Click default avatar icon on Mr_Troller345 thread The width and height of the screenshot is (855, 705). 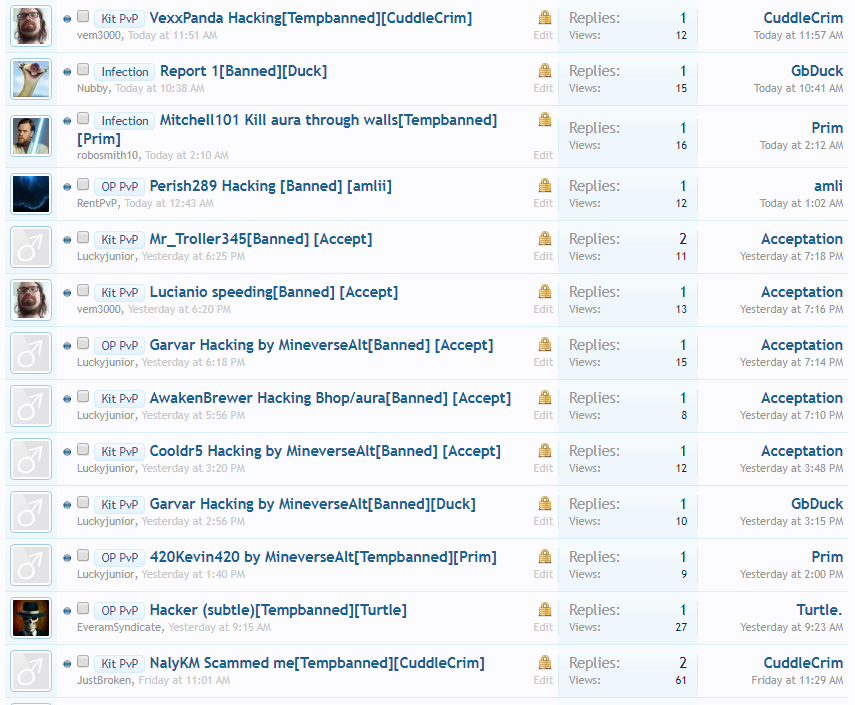tap(31, 247)
